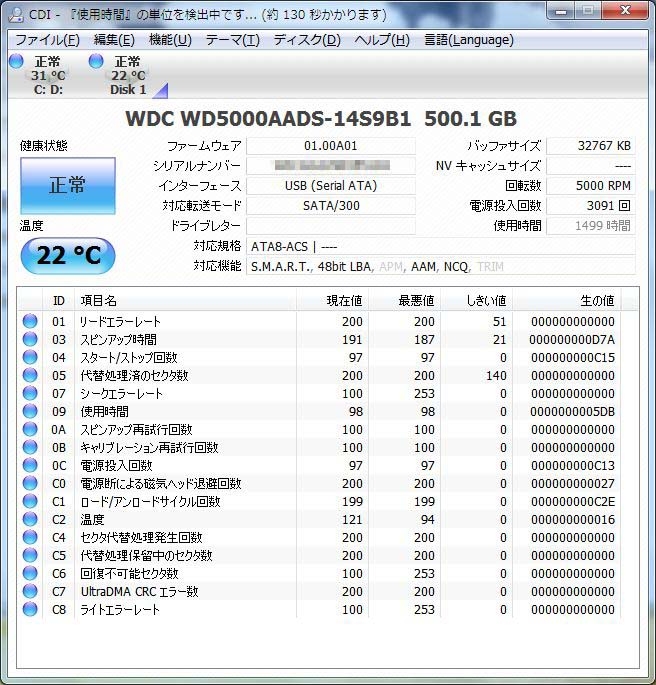The width and height of the screenshot is (656, 685).
Task: Click status orb for 09 使用時間
Action: coord(30,411)
